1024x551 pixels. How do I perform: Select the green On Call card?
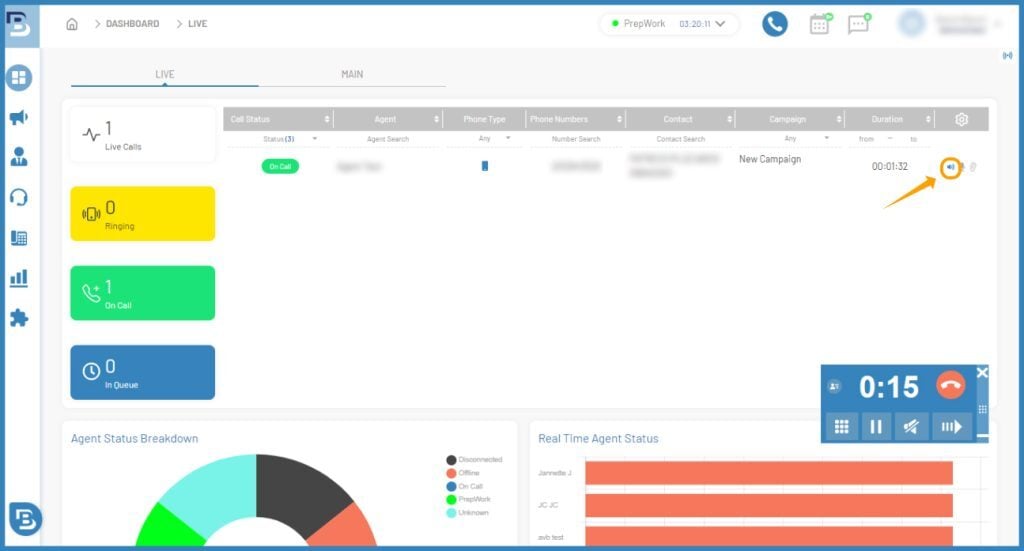click(x=142, y=293)
